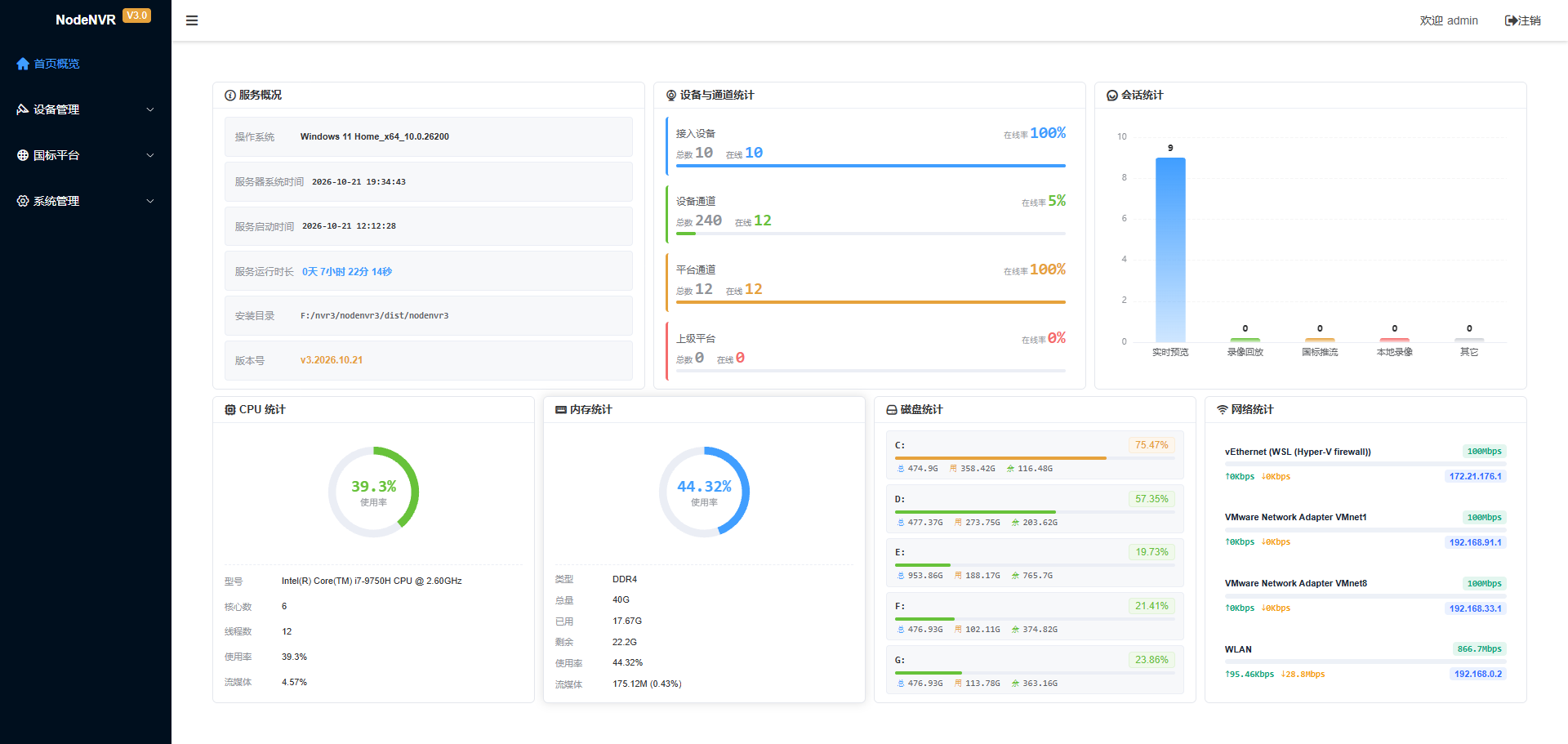Click the C: drive usage progress bar
Image resolution: width=1568 pixels, height=744 pixels.
(1035, 458)
